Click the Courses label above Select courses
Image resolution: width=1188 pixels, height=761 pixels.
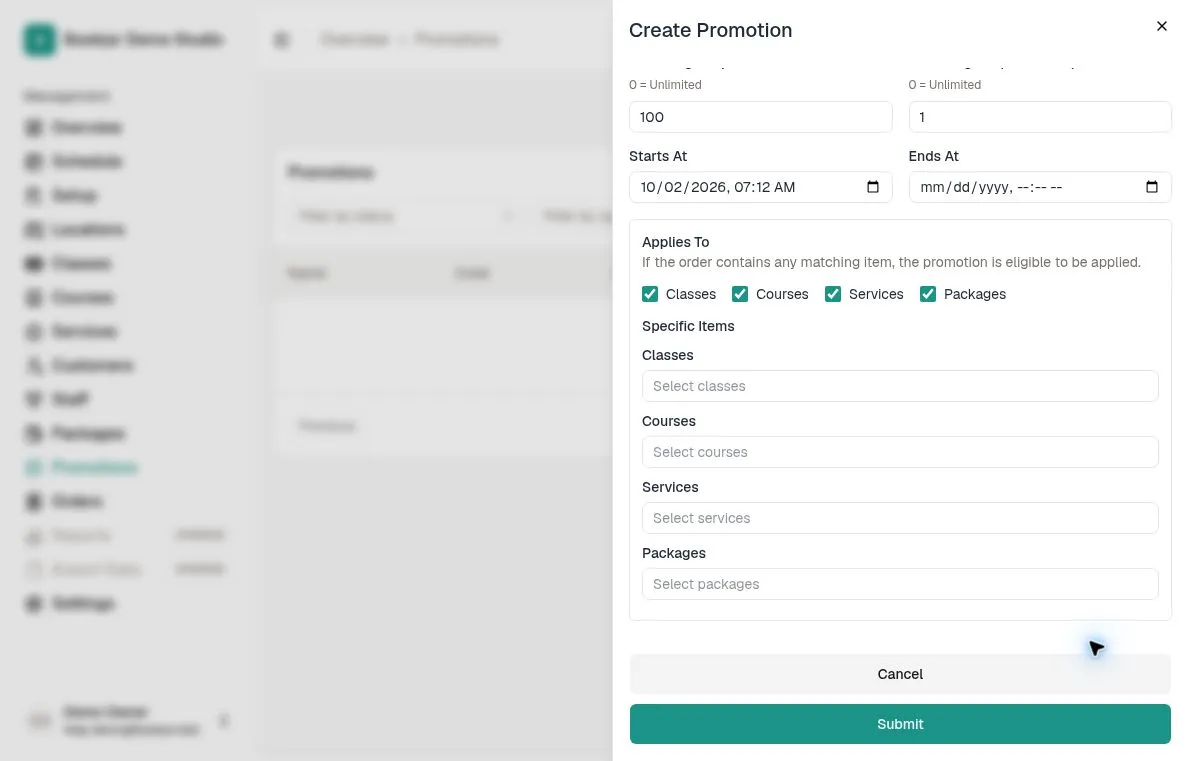[668, 421]
